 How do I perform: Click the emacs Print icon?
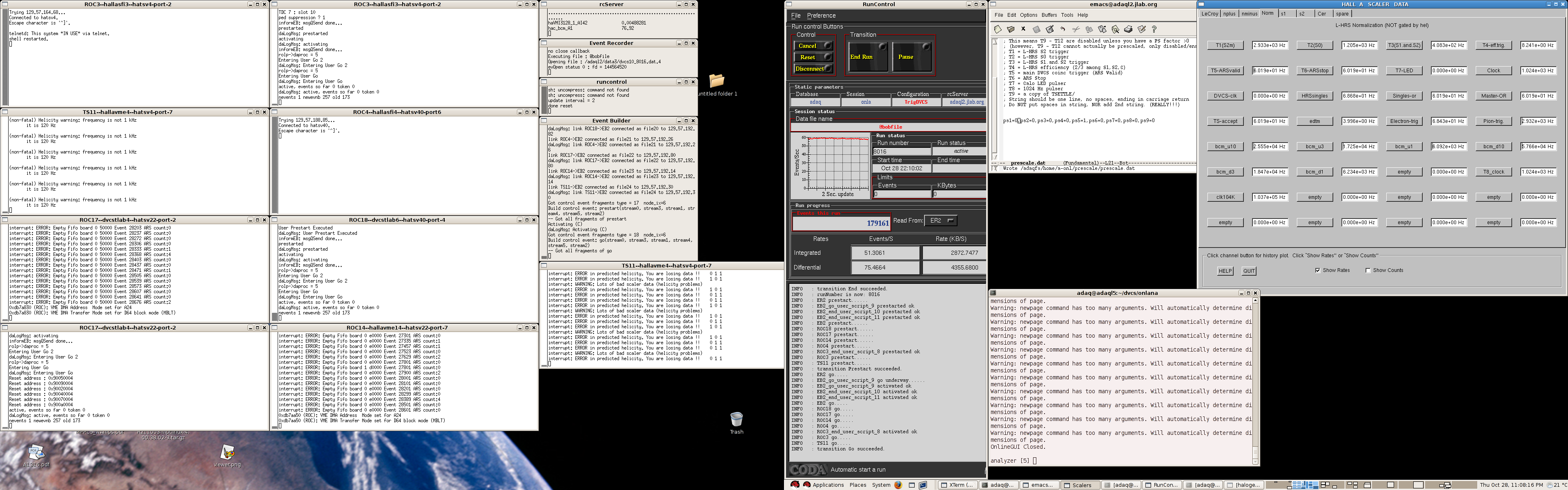1128,29
